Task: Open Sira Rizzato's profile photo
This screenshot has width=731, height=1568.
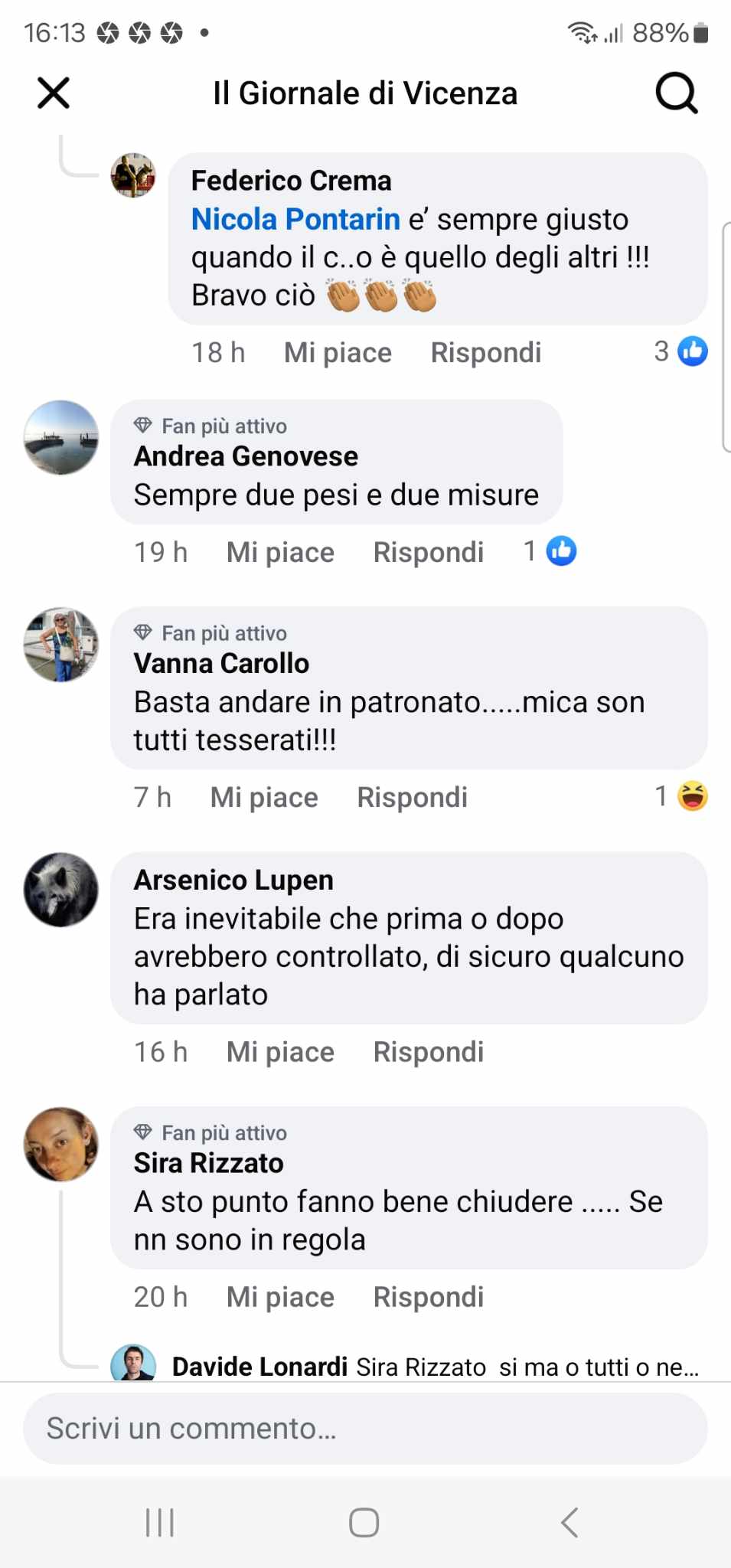Action: coord(61,1144)
